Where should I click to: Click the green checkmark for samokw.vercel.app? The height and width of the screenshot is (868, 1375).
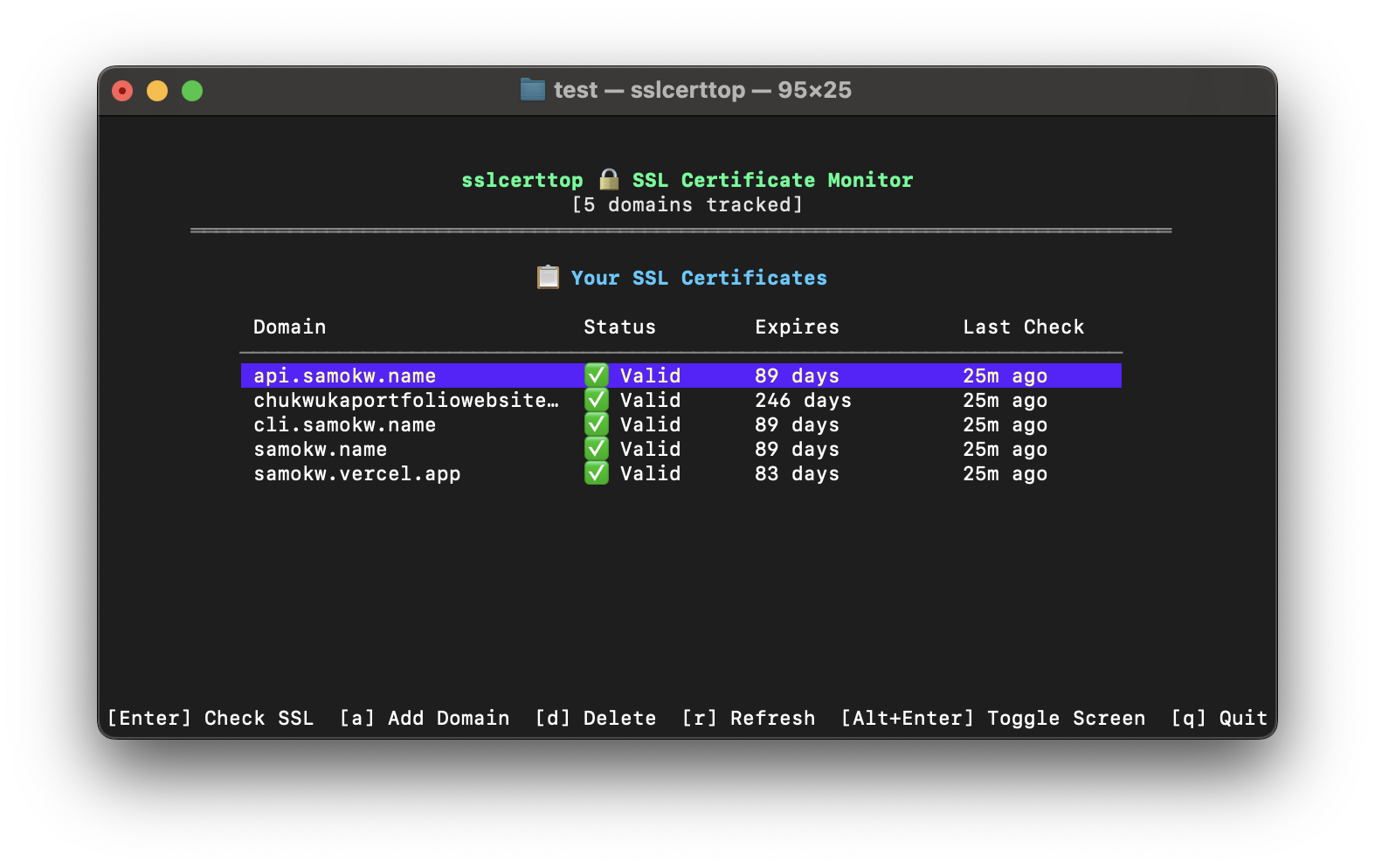[x=597, y=473]
